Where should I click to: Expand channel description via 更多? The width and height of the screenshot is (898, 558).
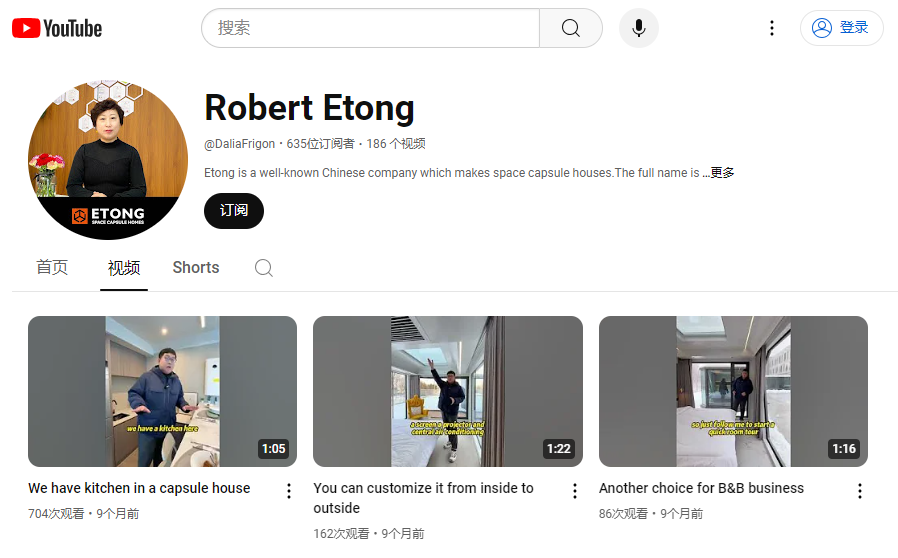pos(722,173)
